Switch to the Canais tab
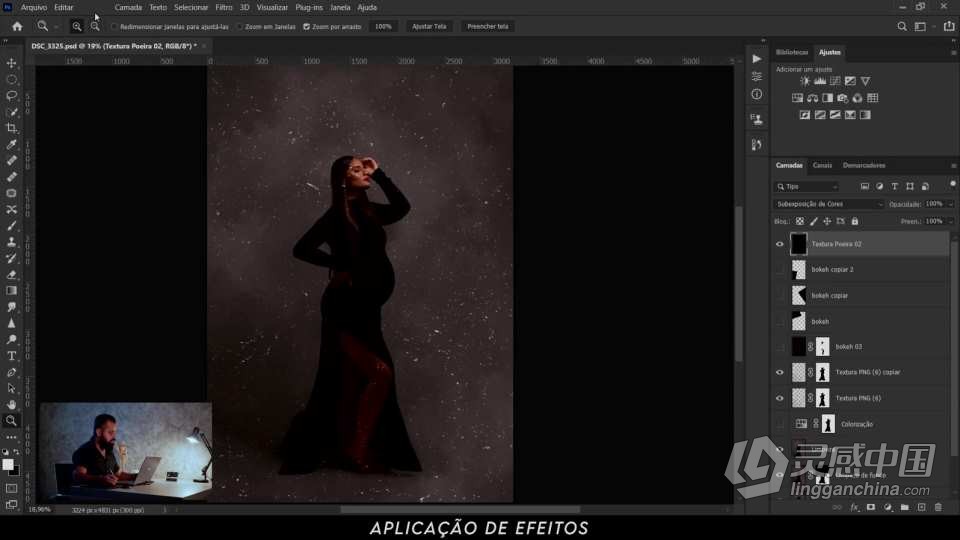 click(822, 165)
